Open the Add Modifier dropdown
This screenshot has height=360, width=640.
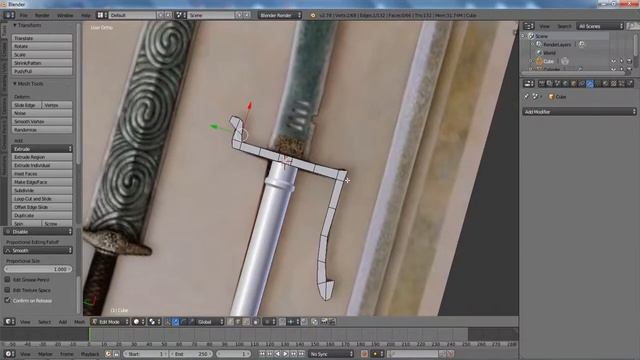pos(579,111)
